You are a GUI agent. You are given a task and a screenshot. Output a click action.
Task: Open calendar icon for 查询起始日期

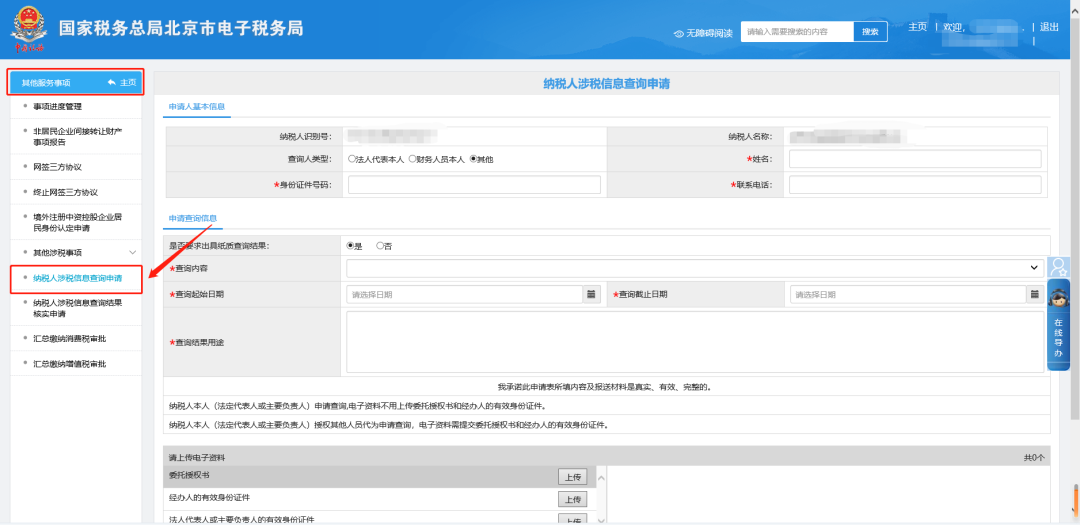591,295
